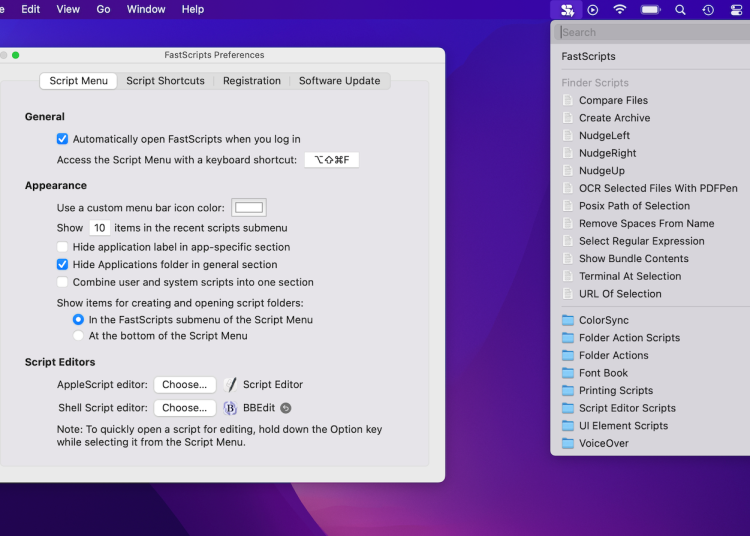Choose a new Shell Script editor

click(x=184, y=408)
